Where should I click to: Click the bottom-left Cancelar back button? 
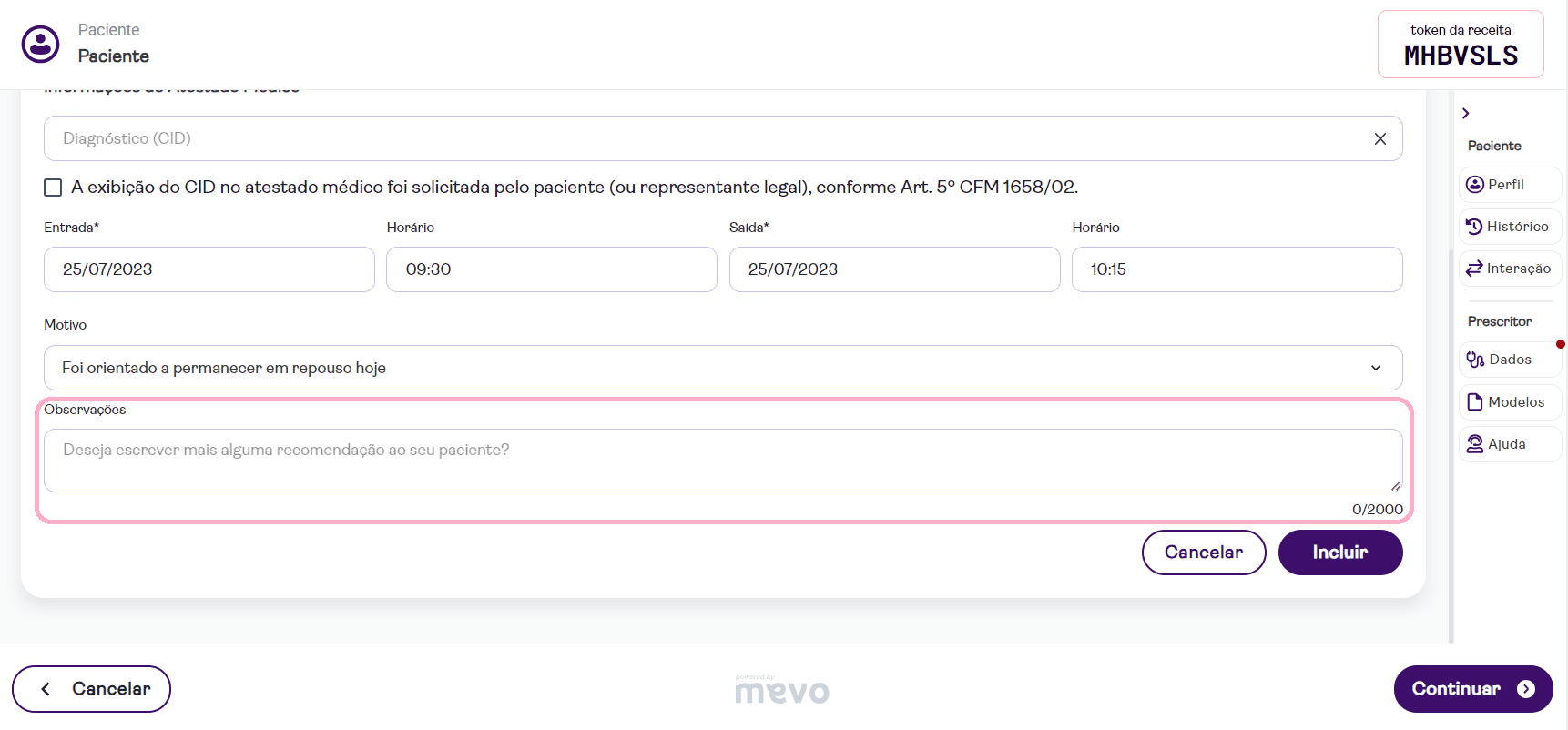tap(91, 689)
